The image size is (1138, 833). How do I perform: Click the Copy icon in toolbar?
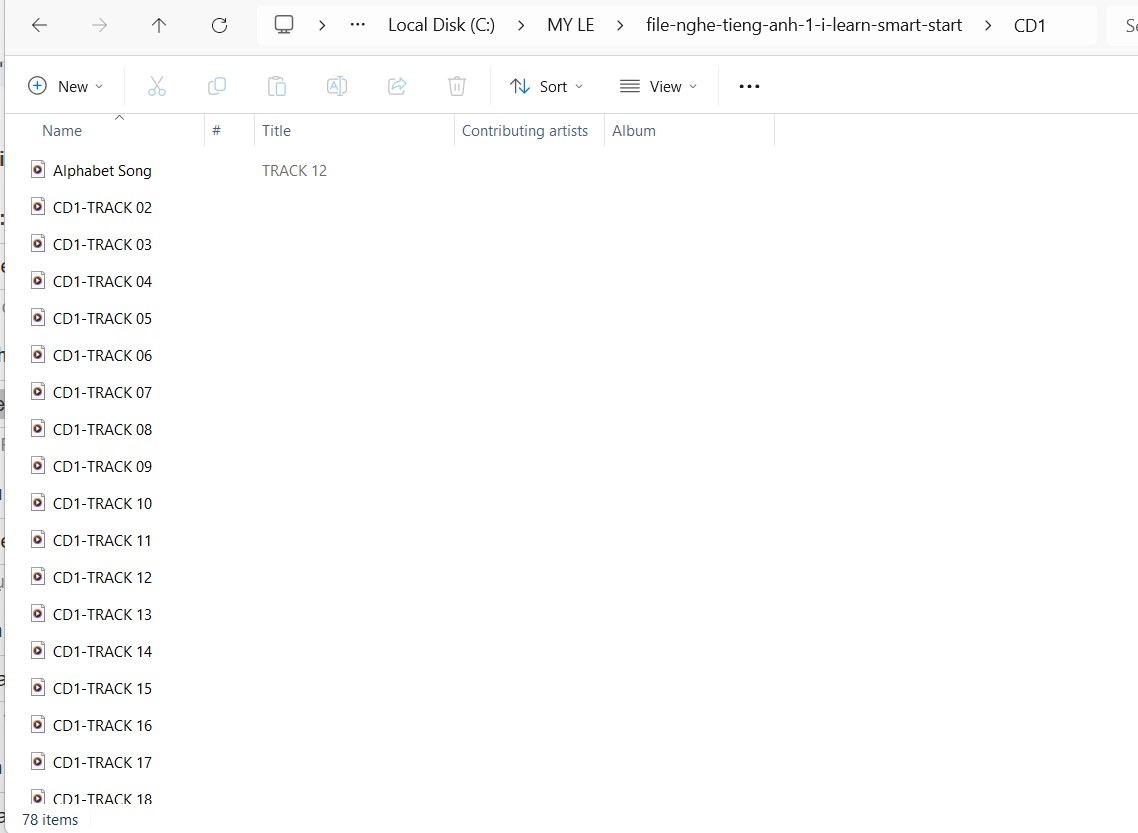(x=217, y=87)
